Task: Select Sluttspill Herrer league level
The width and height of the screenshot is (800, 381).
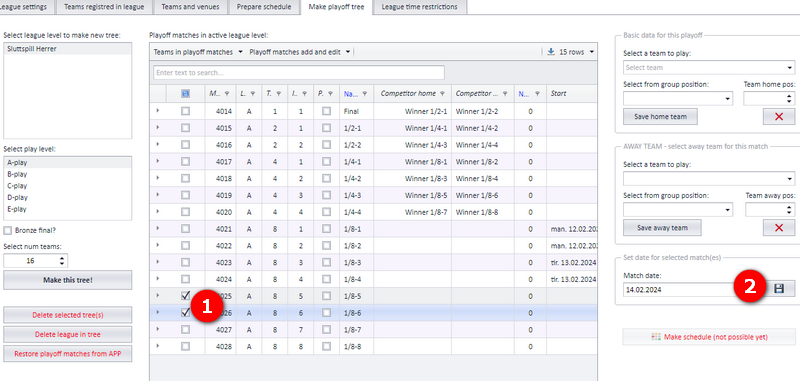Action: pyautogui.click(x=67, y=49)
